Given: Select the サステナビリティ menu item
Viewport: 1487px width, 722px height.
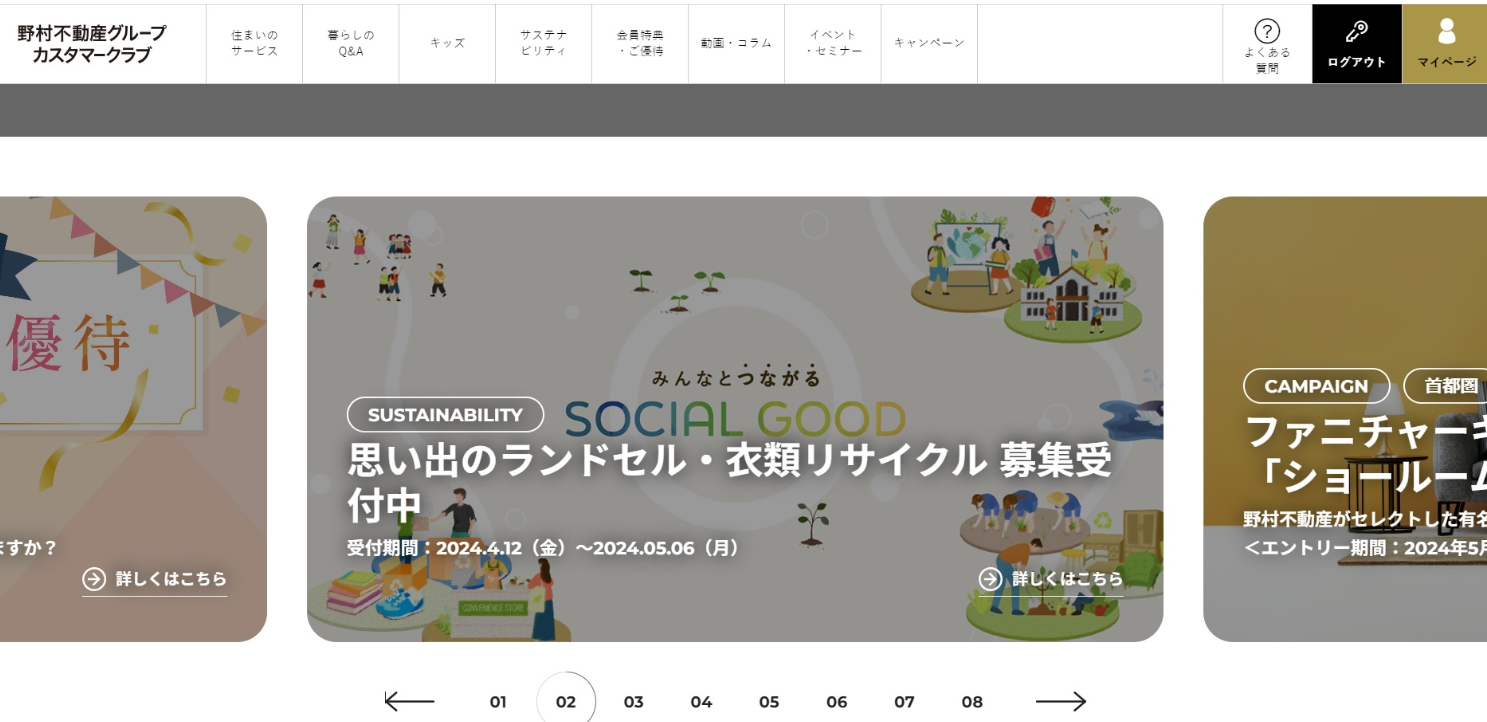Looking at the screenshot, I should [543, 42].
